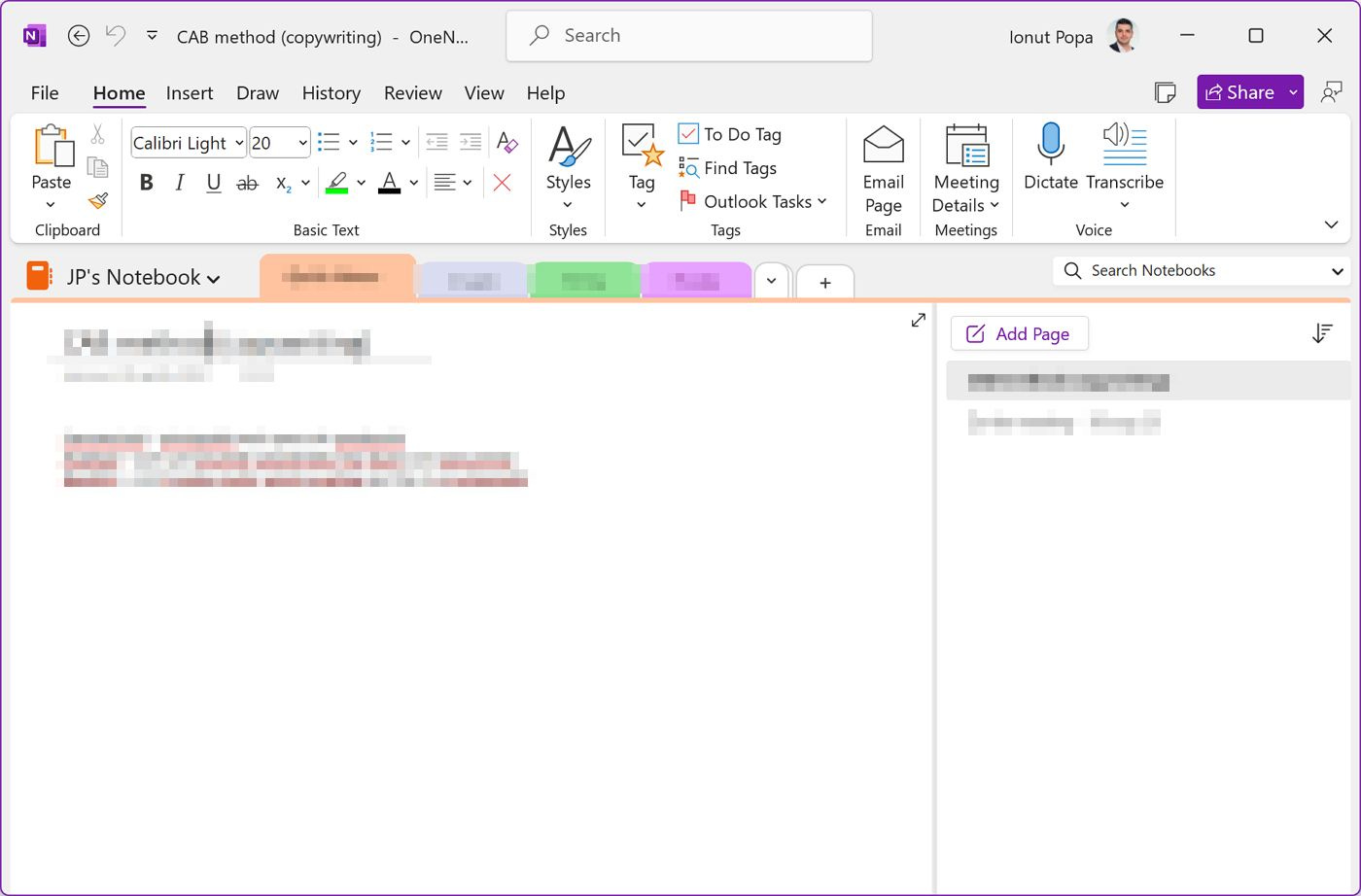Open Outlook Tasks dropdown

(753, 201)
